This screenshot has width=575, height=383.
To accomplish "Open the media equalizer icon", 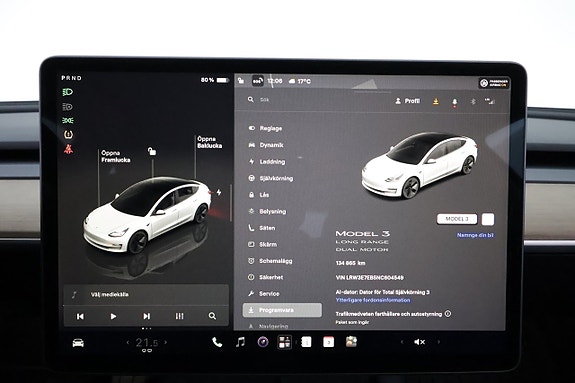I will pos(179,316).
